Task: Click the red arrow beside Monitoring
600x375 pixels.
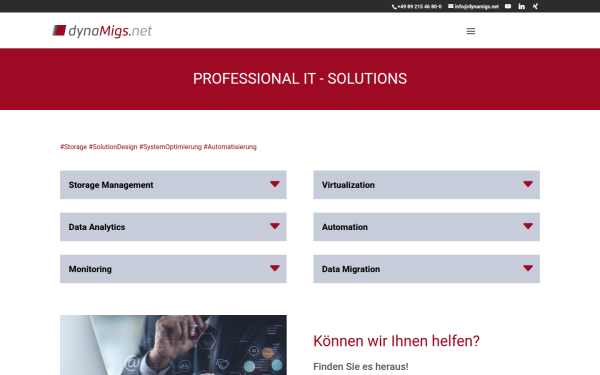Action: 275,268
